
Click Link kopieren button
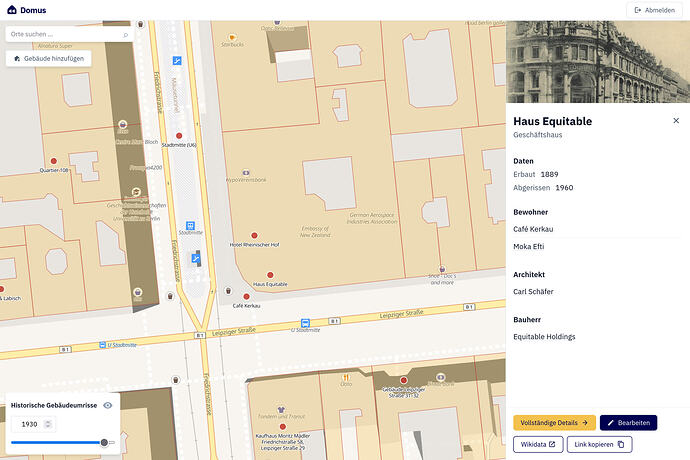(x=599, y=444)
